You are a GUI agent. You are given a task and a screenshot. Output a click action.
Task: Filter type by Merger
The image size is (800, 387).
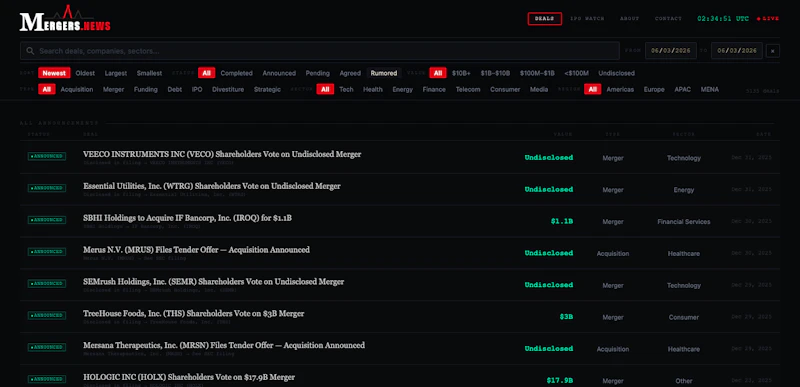coord(114,89)
